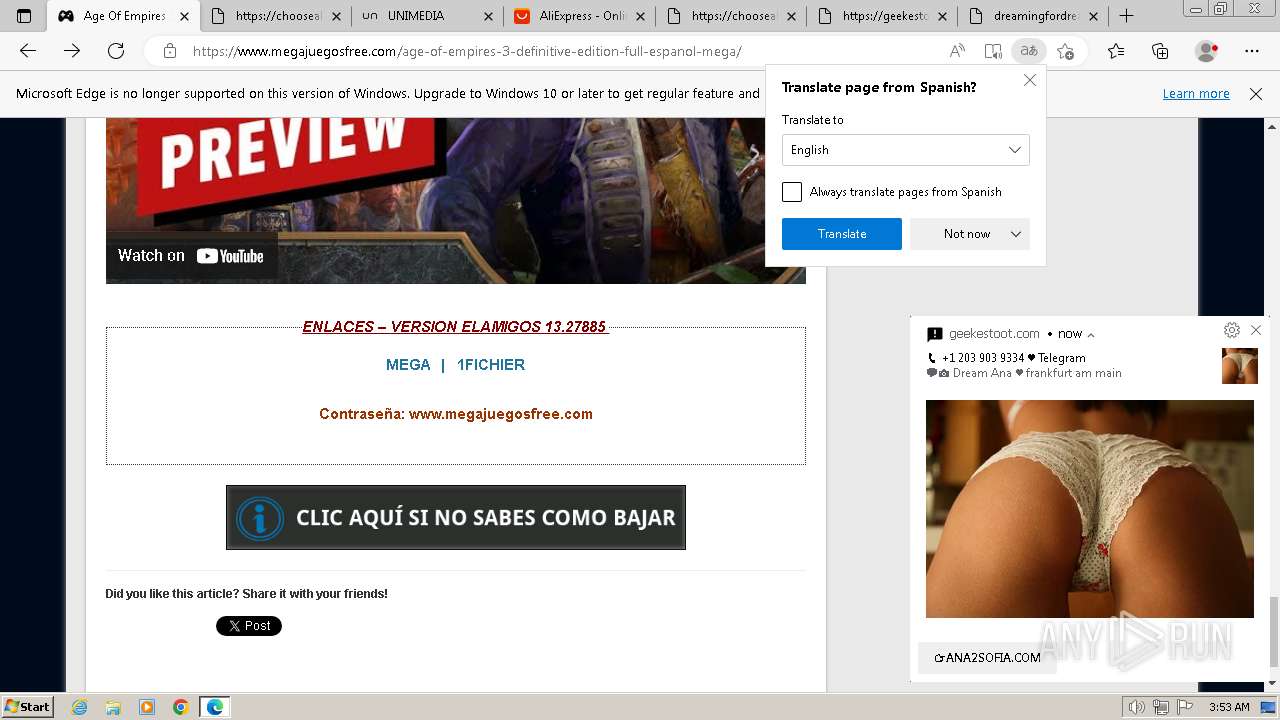The width and height of the screenshot is (1280, 720).
Task: Close the AliExpress tab
Action: click(639, 16)
